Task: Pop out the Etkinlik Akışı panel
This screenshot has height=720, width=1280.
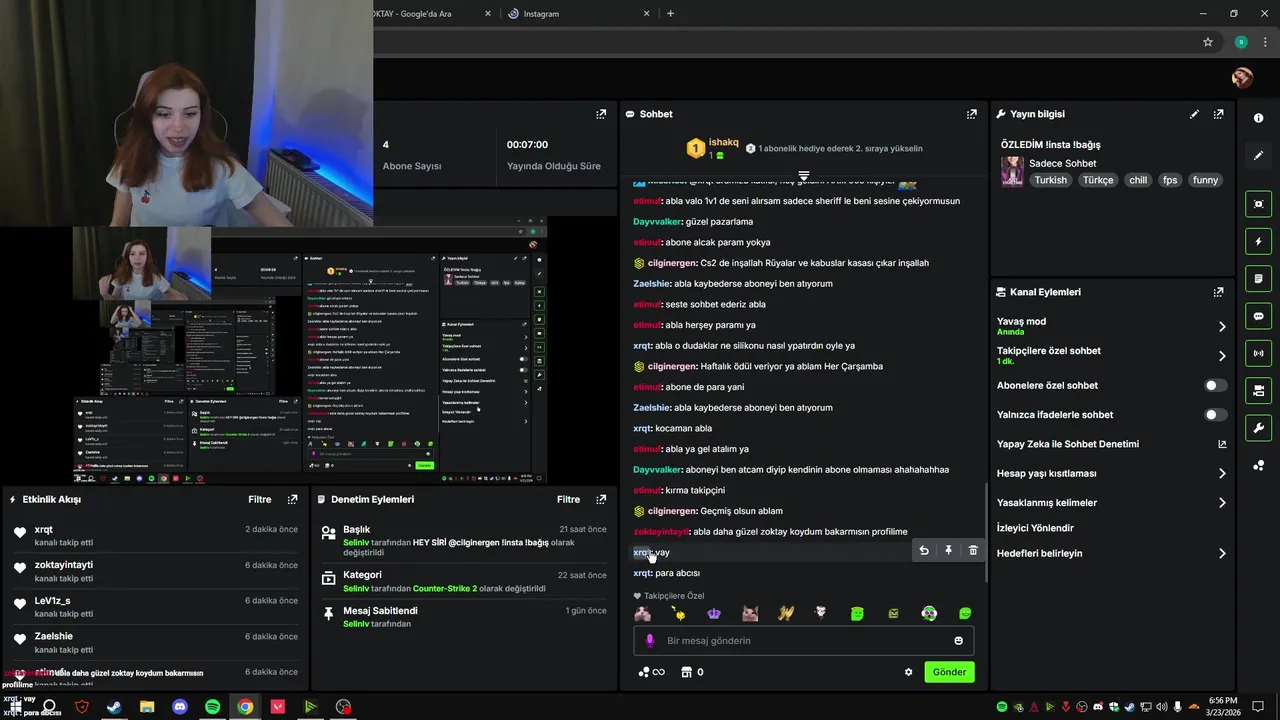Action: click(x=292, y=499)
